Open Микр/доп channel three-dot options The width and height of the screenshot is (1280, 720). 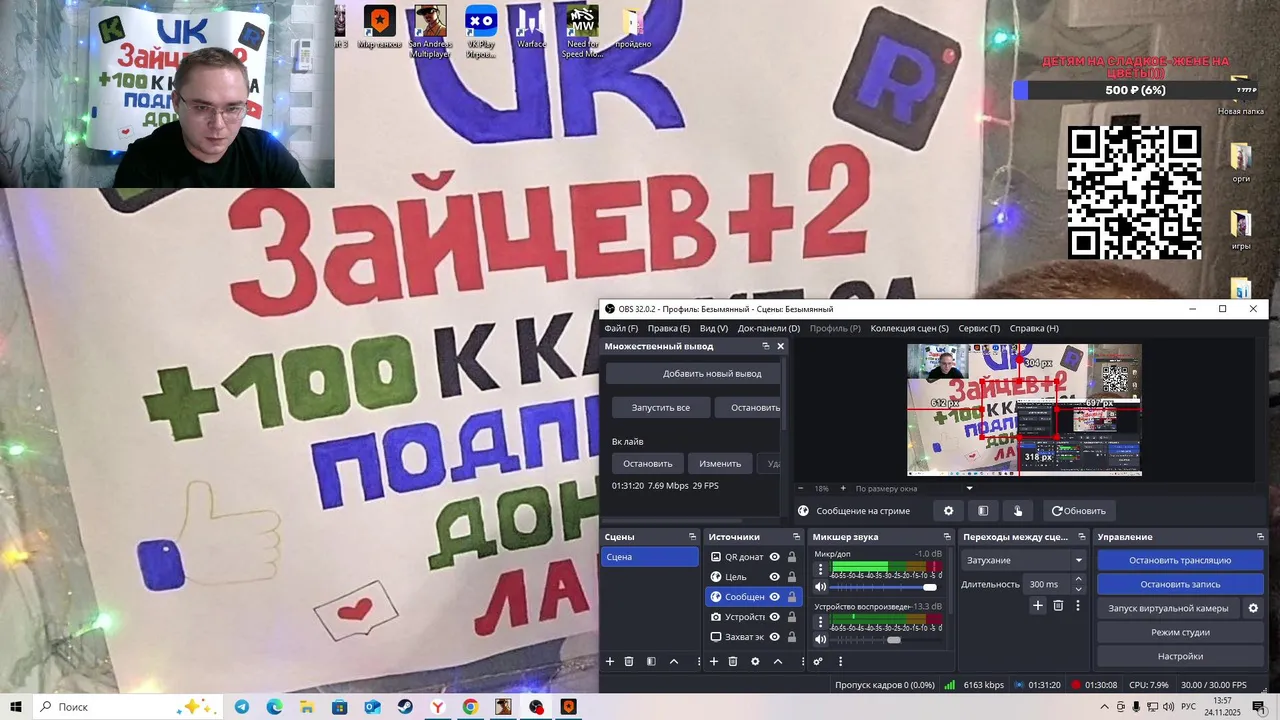(x=821, y=569)
